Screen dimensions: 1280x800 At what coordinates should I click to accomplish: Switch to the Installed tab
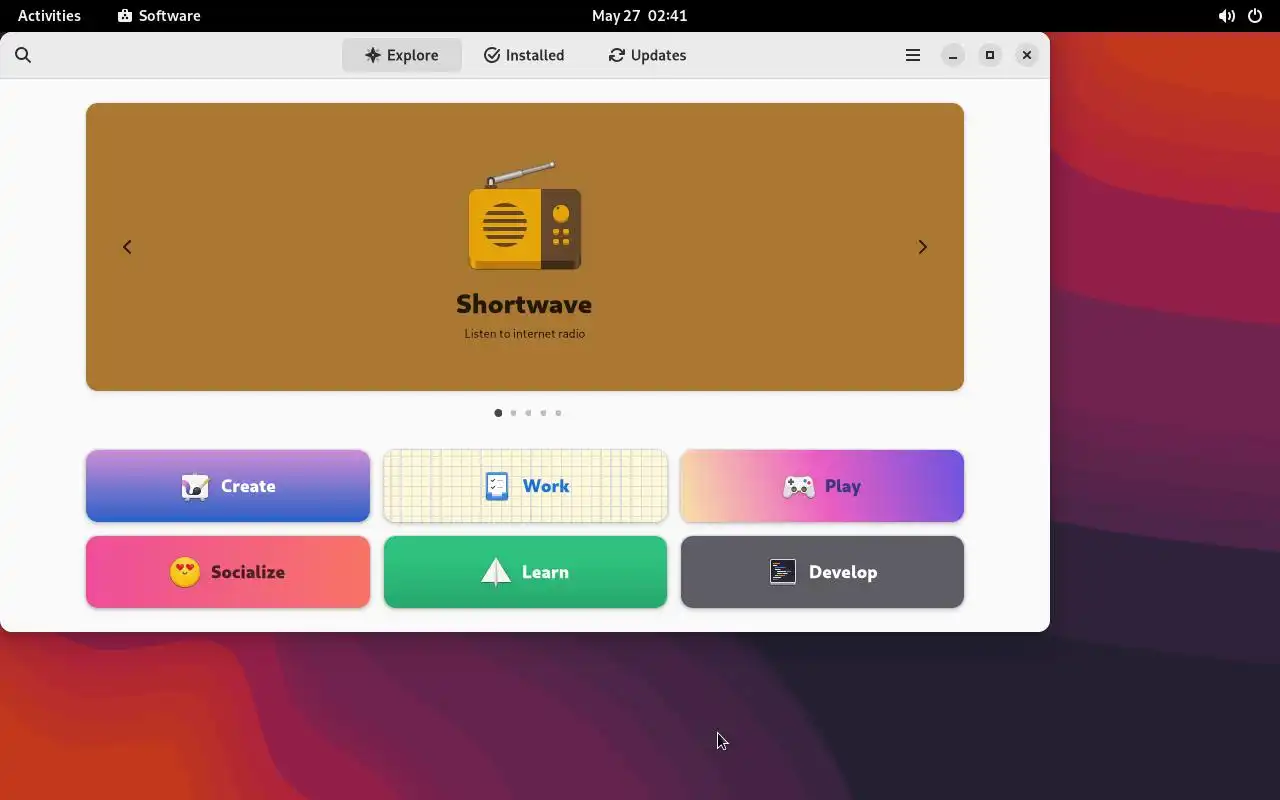coord(524,55)
